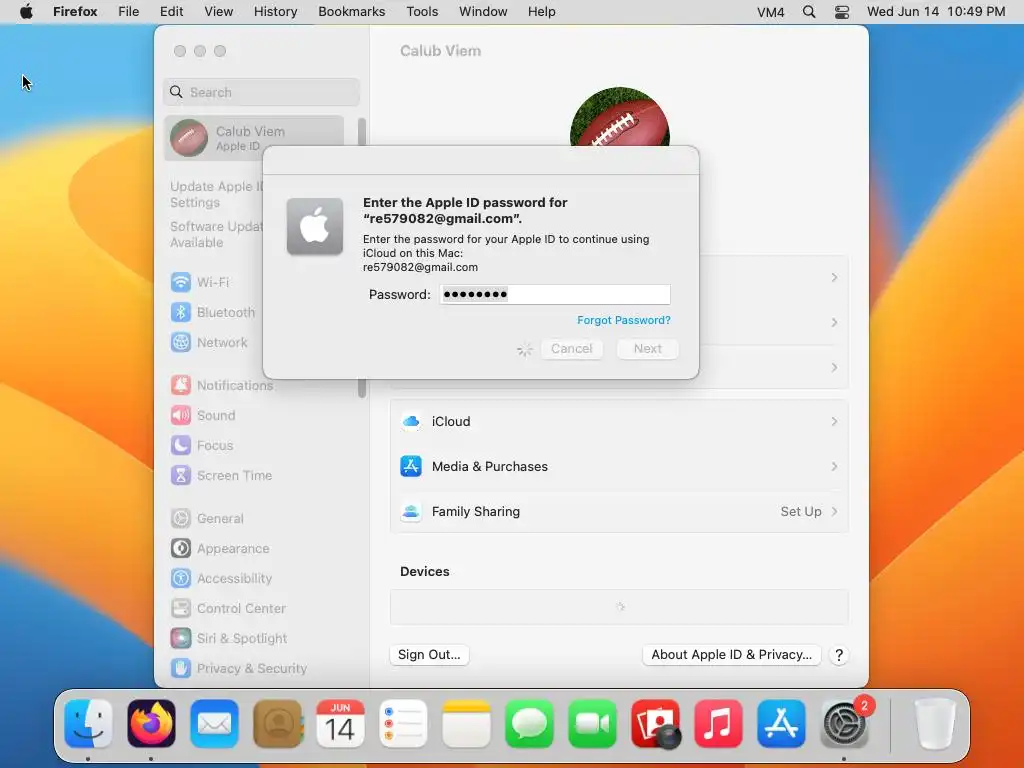Click the Sign Out... button
The height and width of the screenshot is (768, 1024).
429,655
